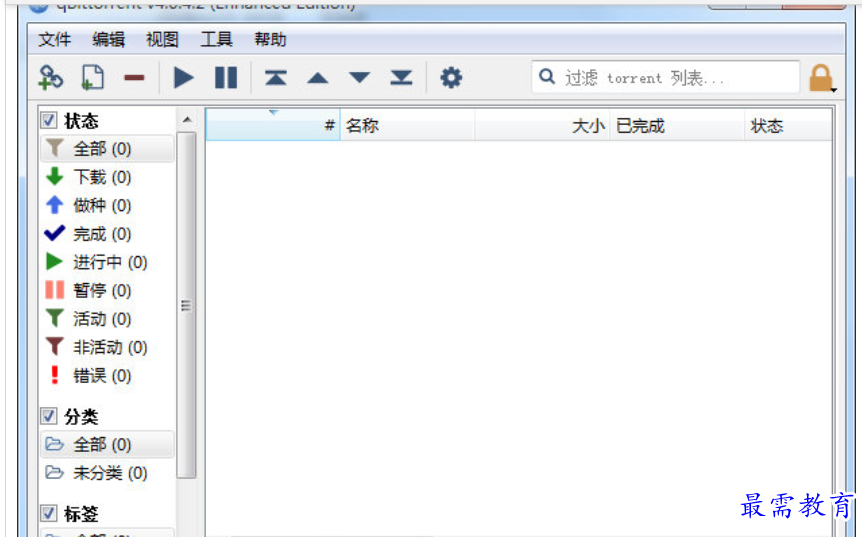Open the 编辑 menu

(x=108, y=40)
